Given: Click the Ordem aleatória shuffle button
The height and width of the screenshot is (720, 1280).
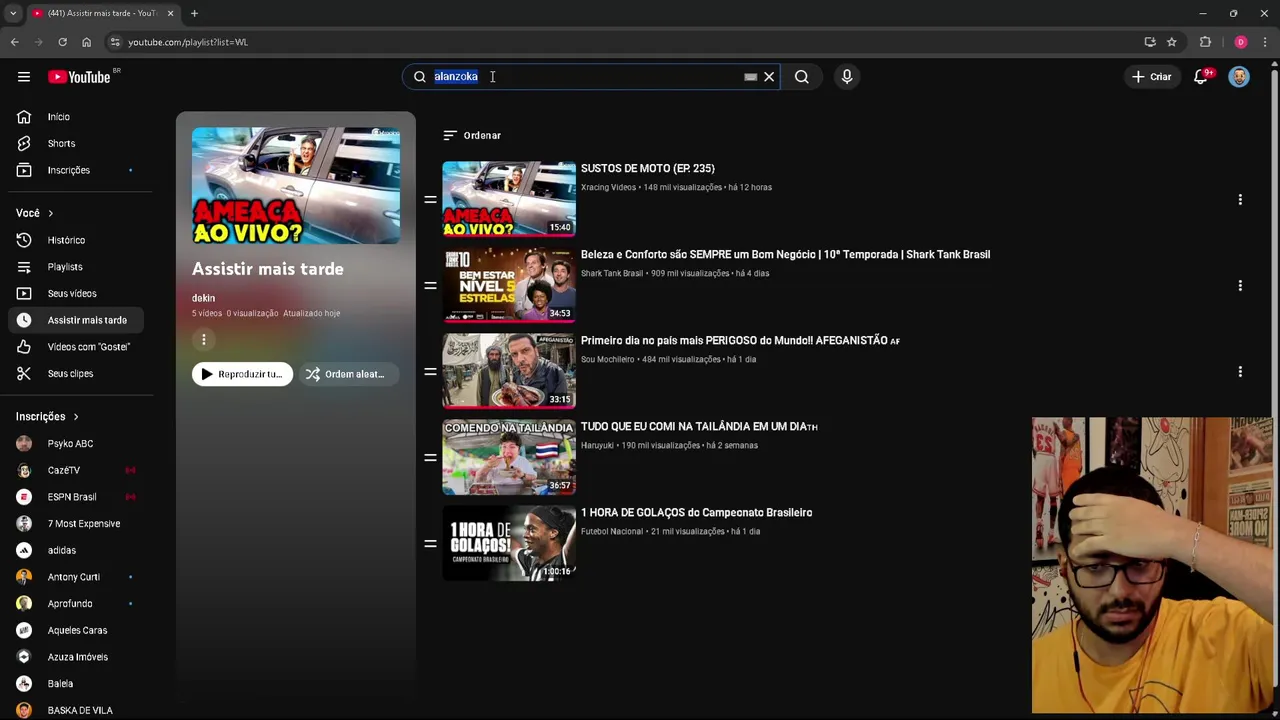Looking at the screenshot, I should (x=348, y=374).
